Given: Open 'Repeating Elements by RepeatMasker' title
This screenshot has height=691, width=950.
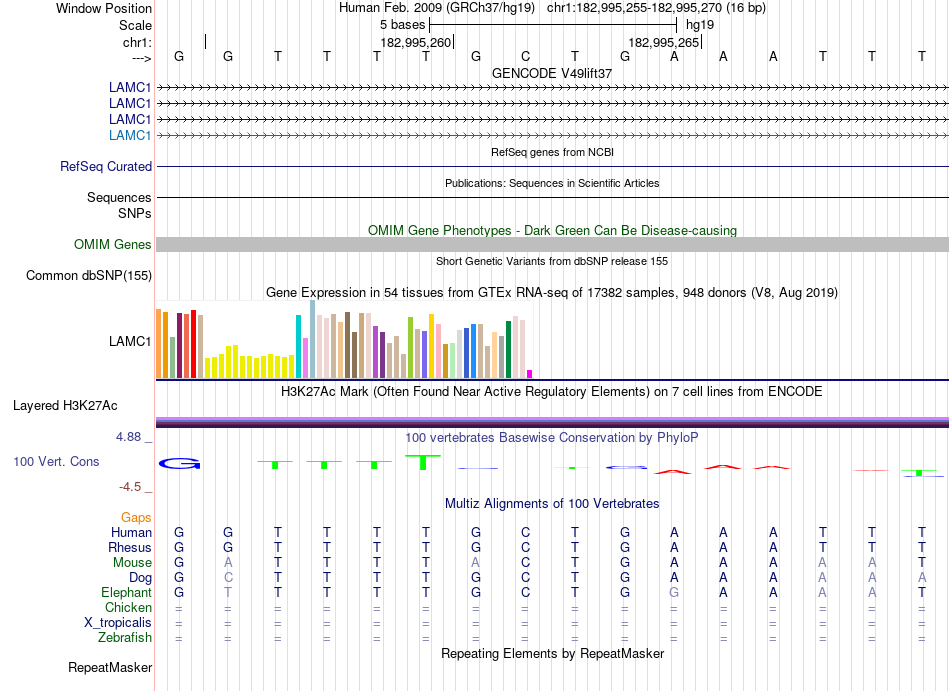Looking at the screenshot, I should 552,653.
